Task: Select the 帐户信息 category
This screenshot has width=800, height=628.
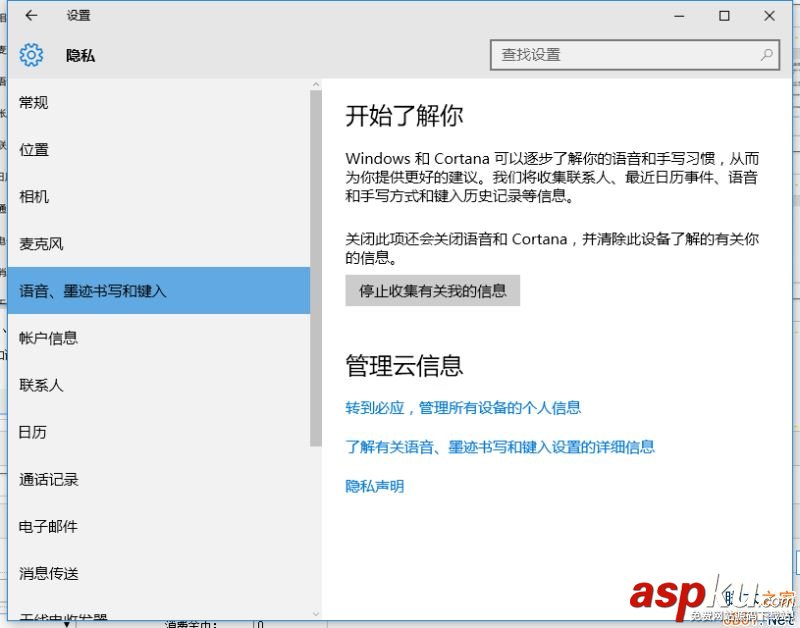Action: click(x=48, y=337)
